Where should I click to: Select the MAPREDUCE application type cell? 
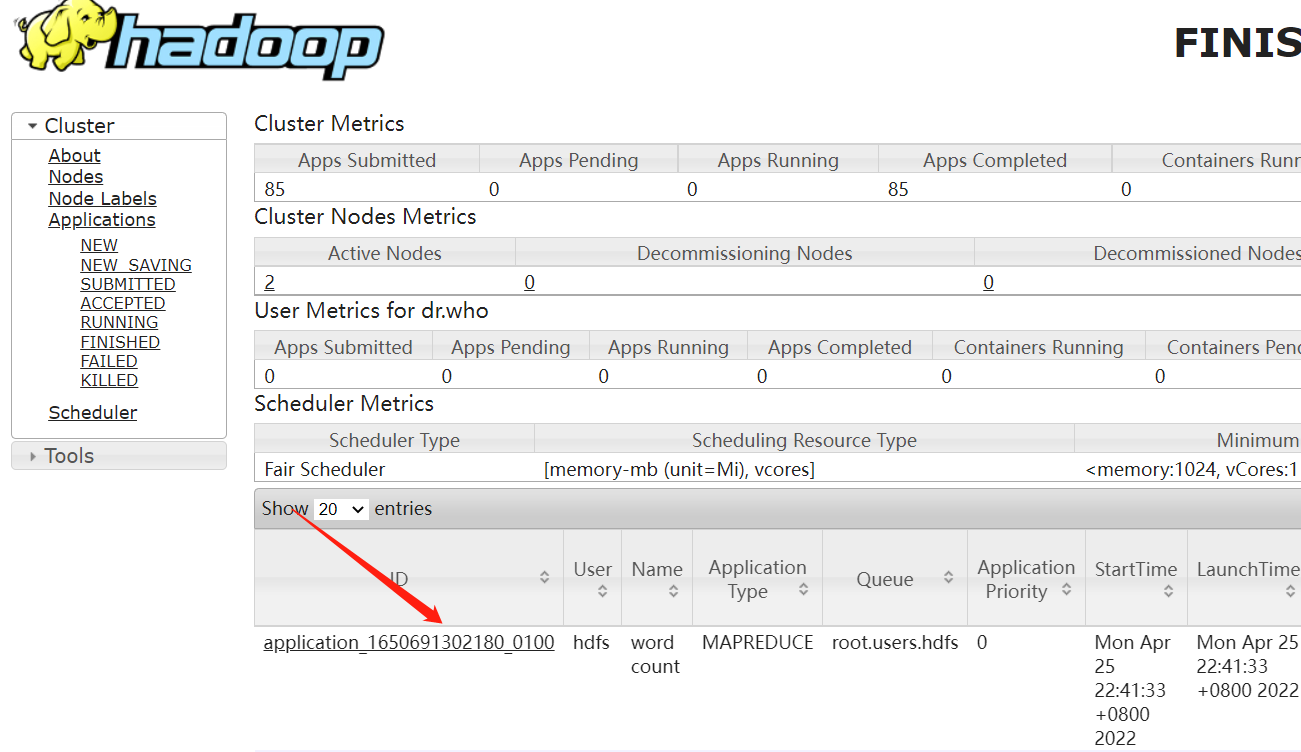tap(757, 643)
